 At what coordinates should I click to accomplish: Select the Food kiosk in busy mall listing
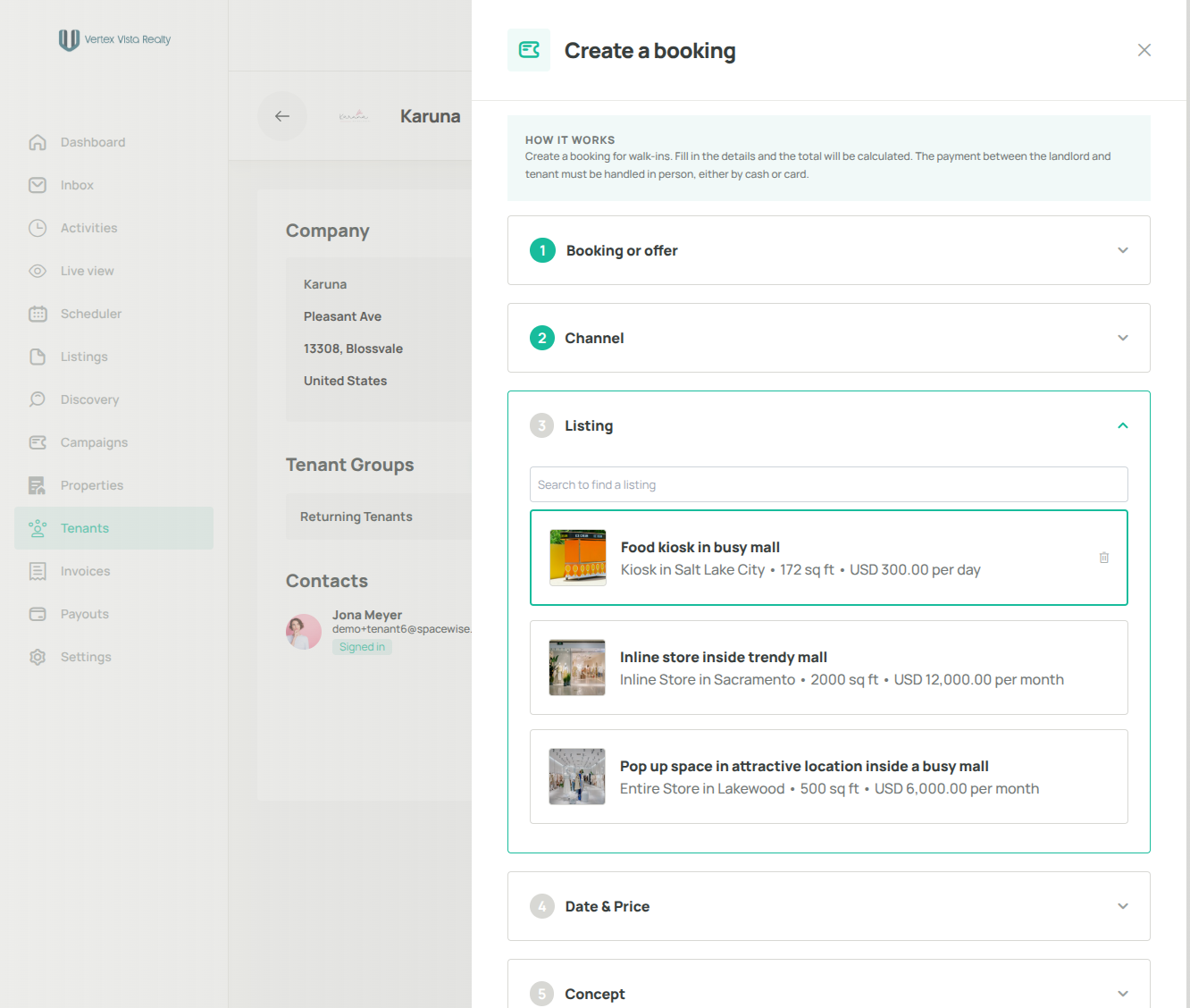pos(829,558)
